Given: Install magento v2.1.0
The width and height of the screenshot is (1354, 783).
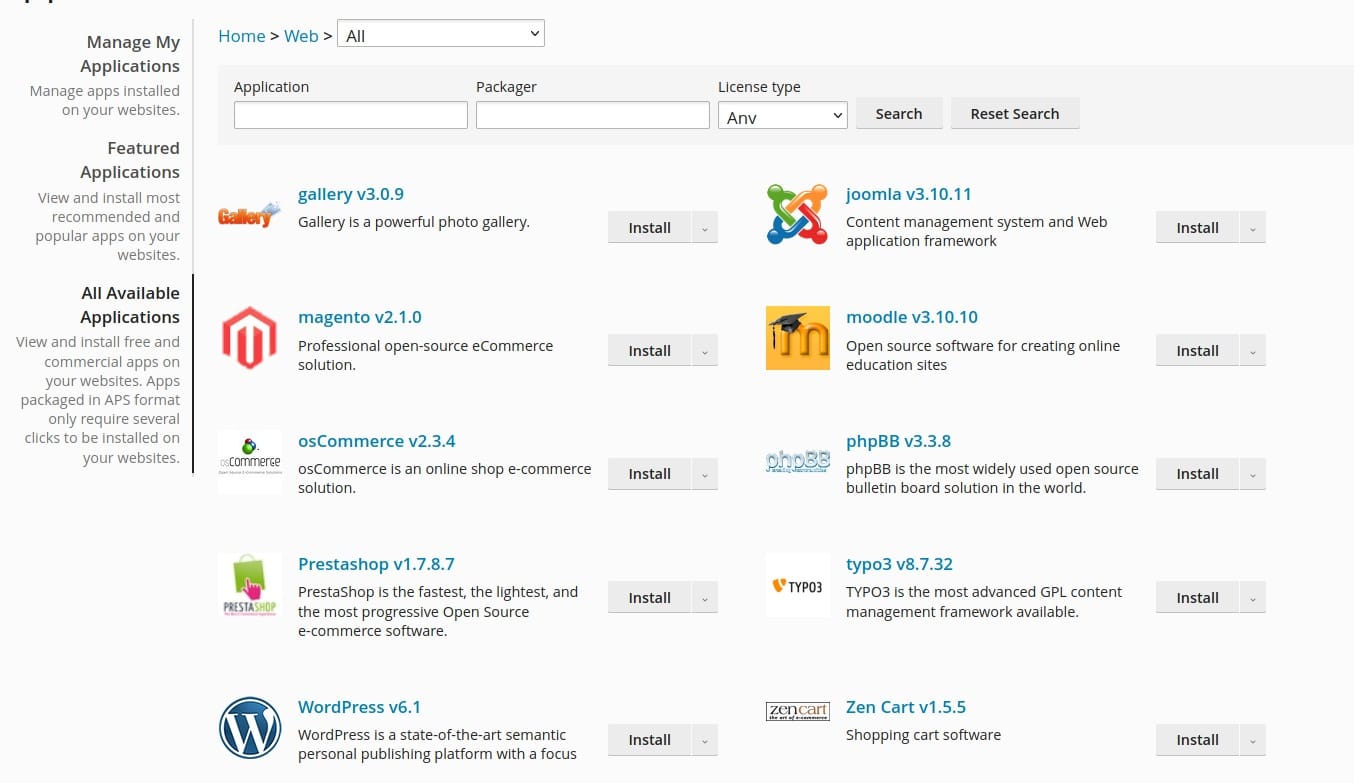Looking at the screenshot, I should (x=649, y=351).
